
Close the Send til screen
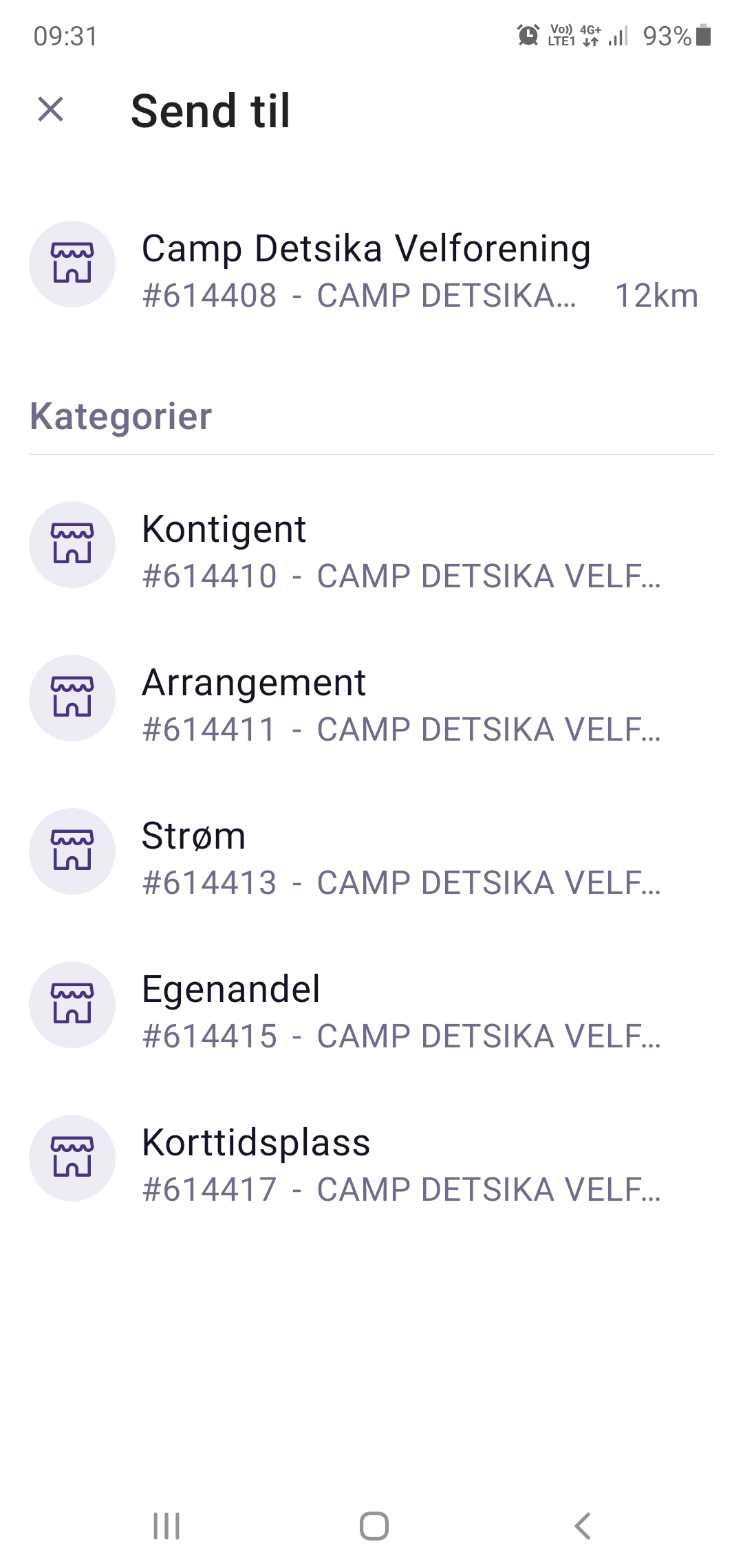point(51,110)
